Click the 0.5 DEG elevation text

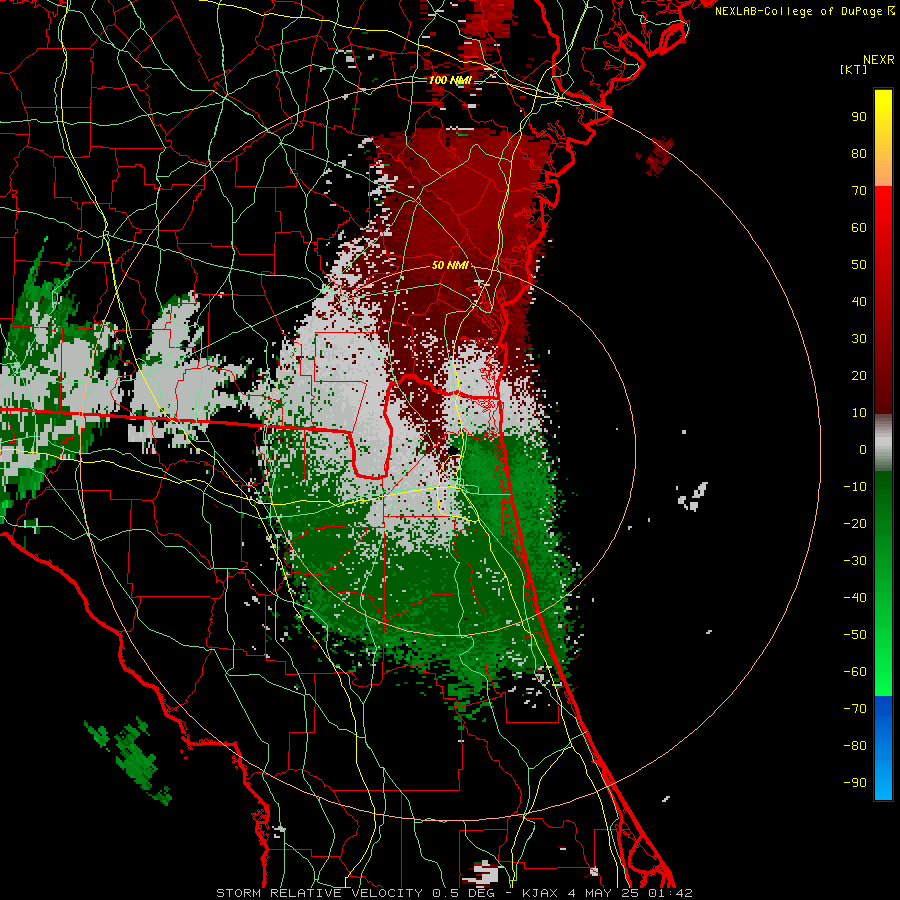[467, 893]
